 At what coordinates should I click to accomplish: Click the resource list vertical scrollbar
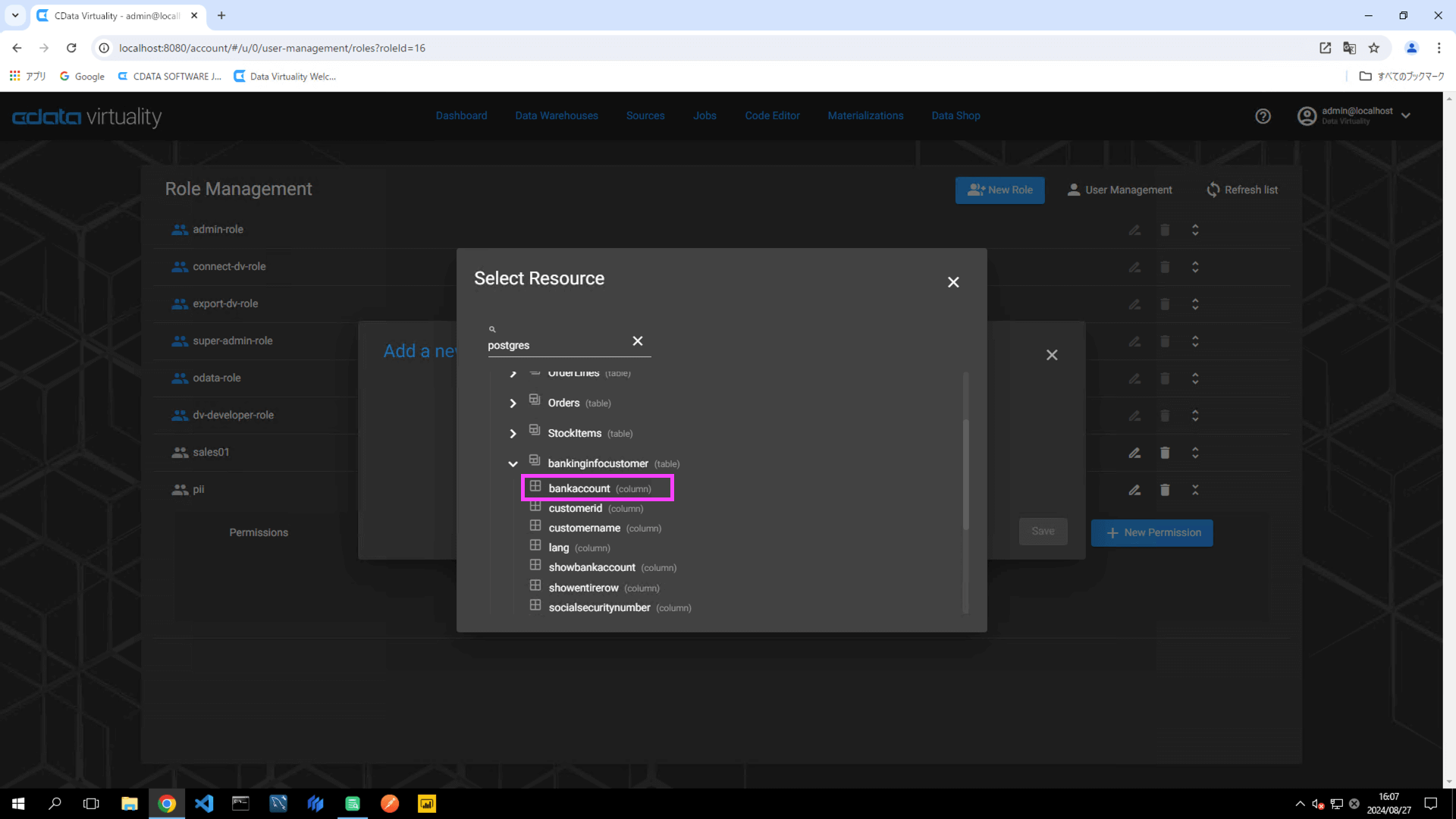965,474
